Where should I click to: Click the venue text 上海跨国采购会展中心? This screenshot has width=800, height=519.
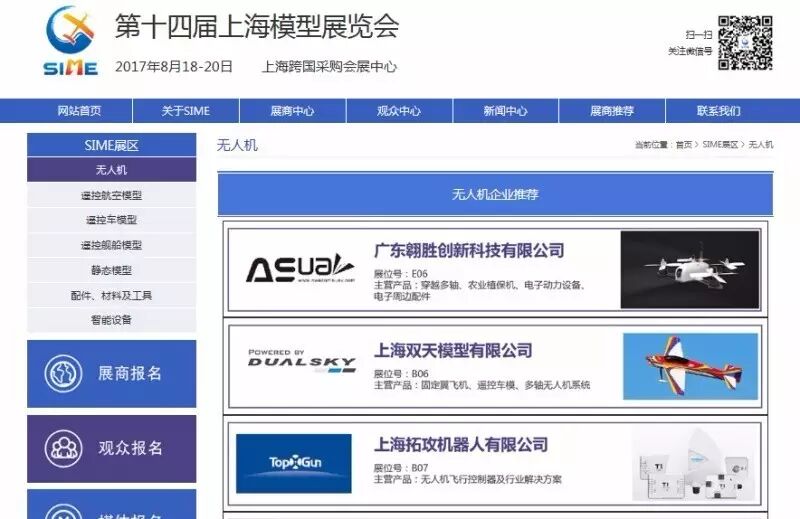coord(329,66)
